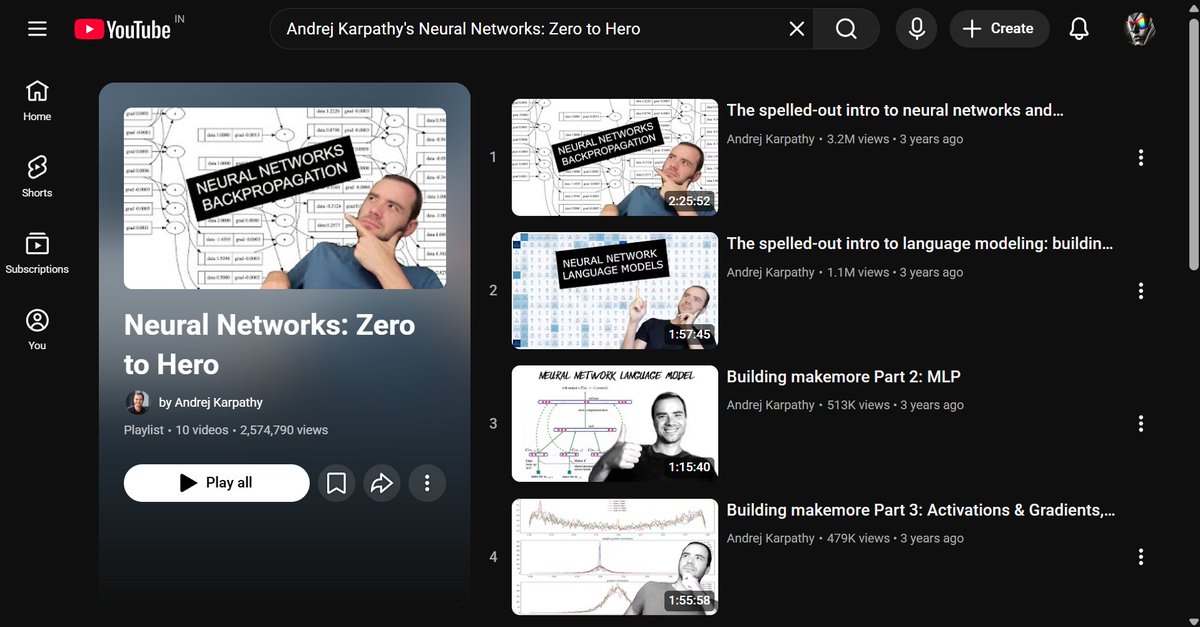The width and height of the screenshot is (1200, 627).
Task: Click the magnifier search button
Action: [x=846, y=29]
